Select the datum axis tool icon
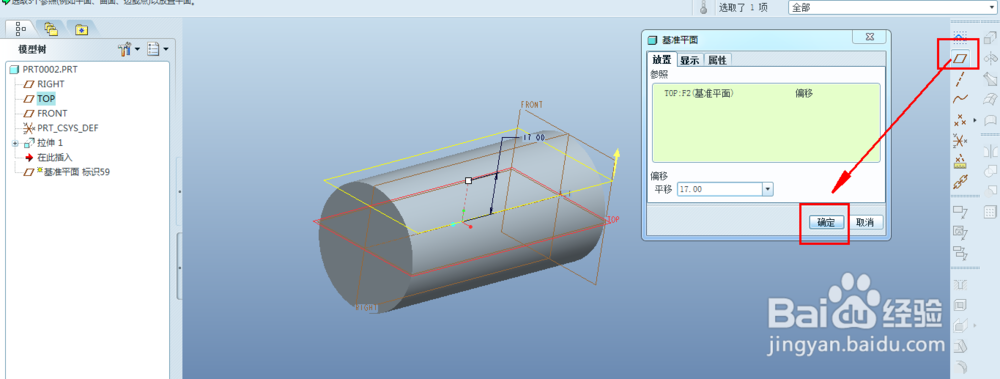This screenshot has height=379, width=1000. [x=960, y=79]
